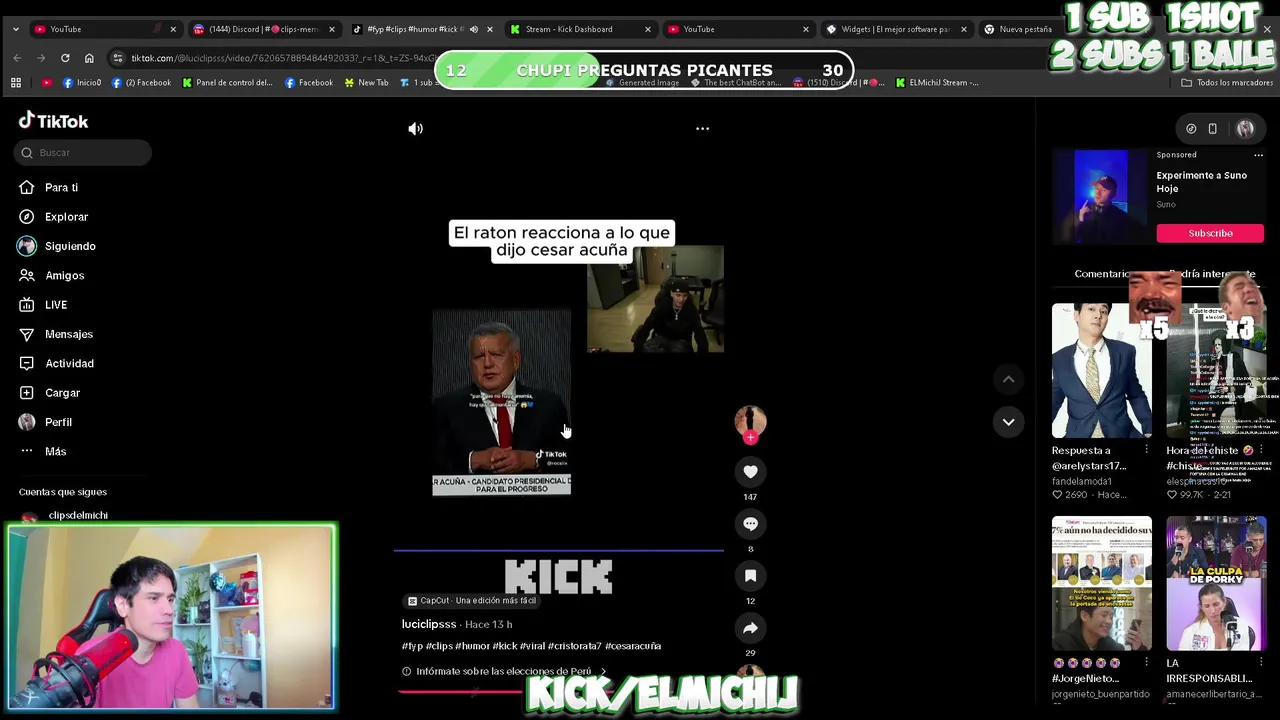
Task: Go back with the browser back arrow
Action: (17, 58)
